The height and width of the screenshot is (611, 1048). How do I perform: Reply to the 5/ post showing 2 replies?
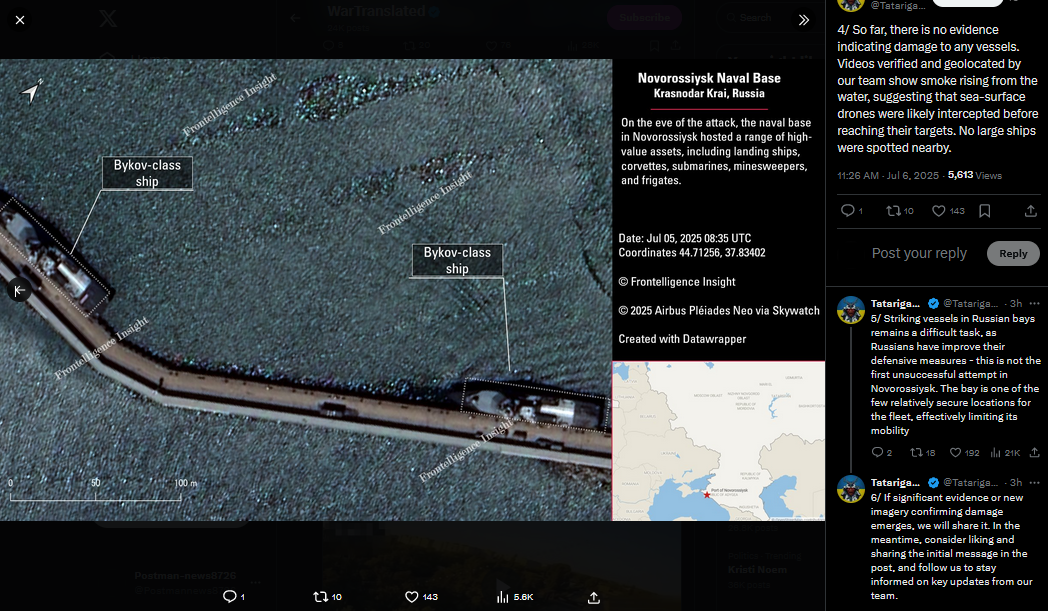[x=878, y=453]
